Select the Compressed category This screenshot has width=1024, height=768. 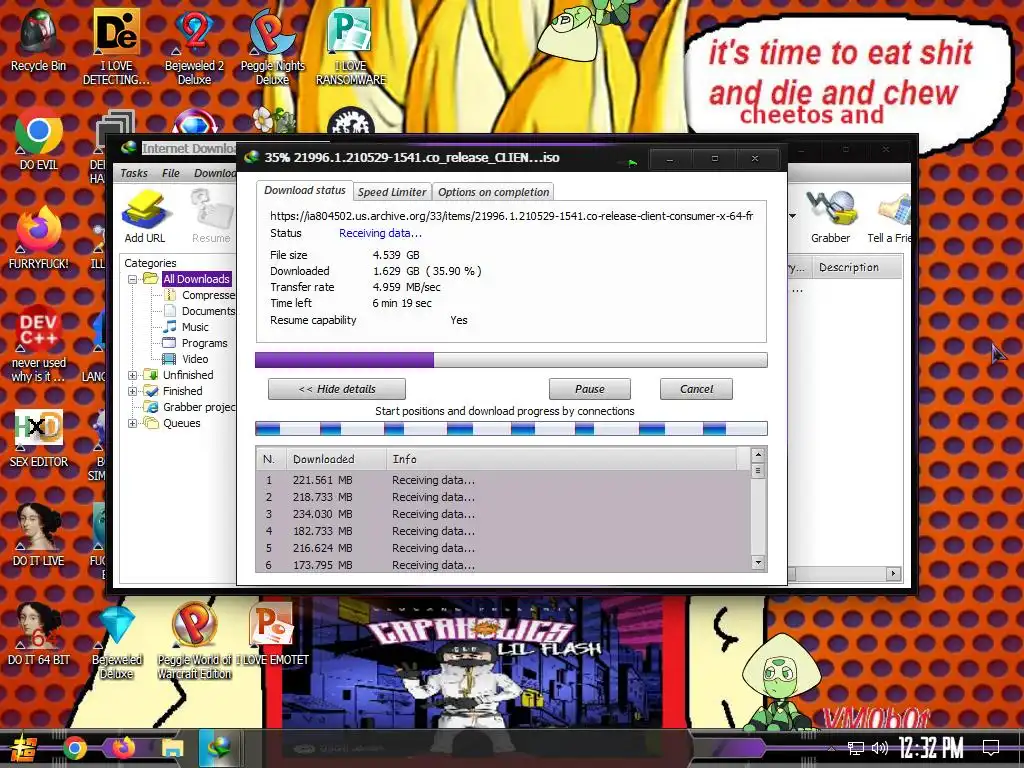pos(200,295)
